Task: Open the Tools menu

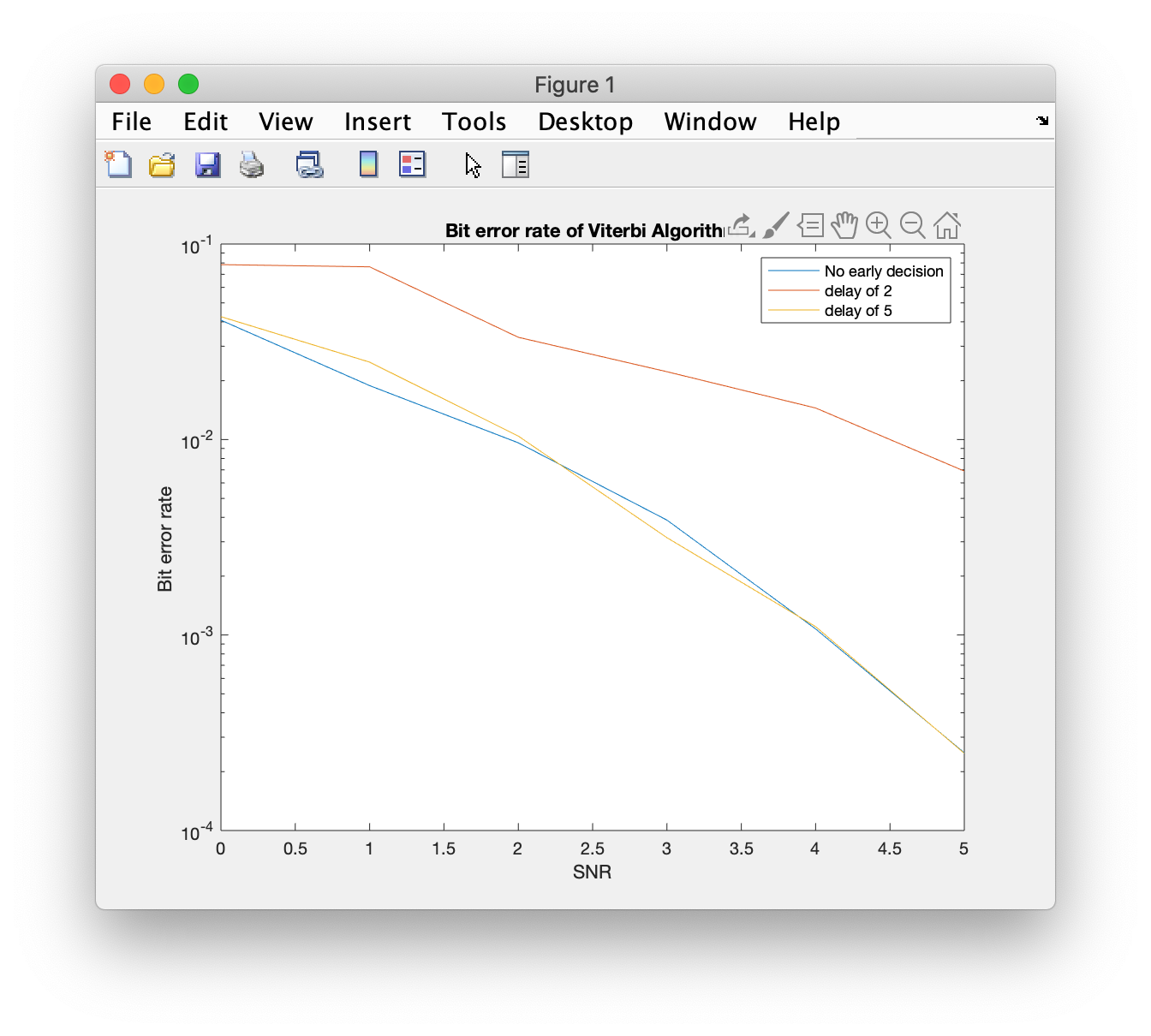Action: click(x=474, y=122)
